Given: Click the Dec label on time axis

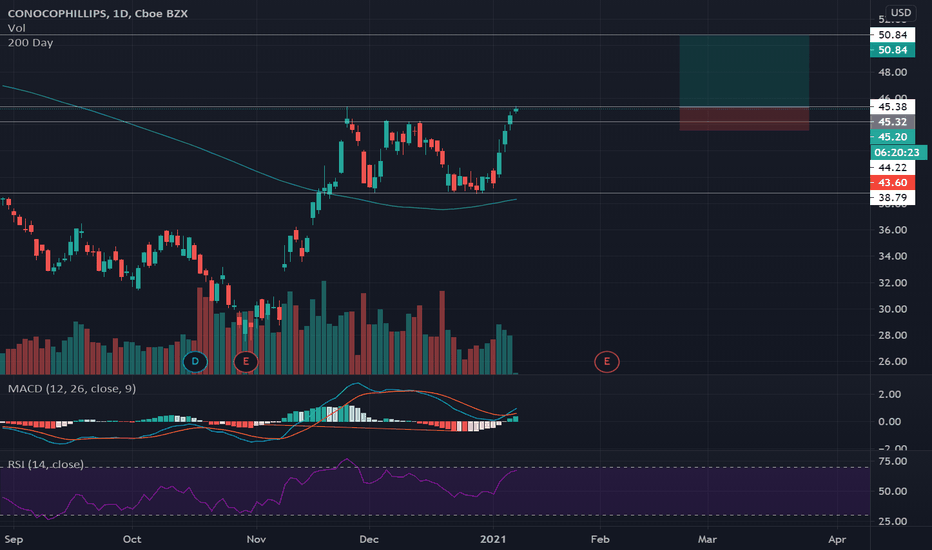Looking at the screenshot, I should [369, 539].
